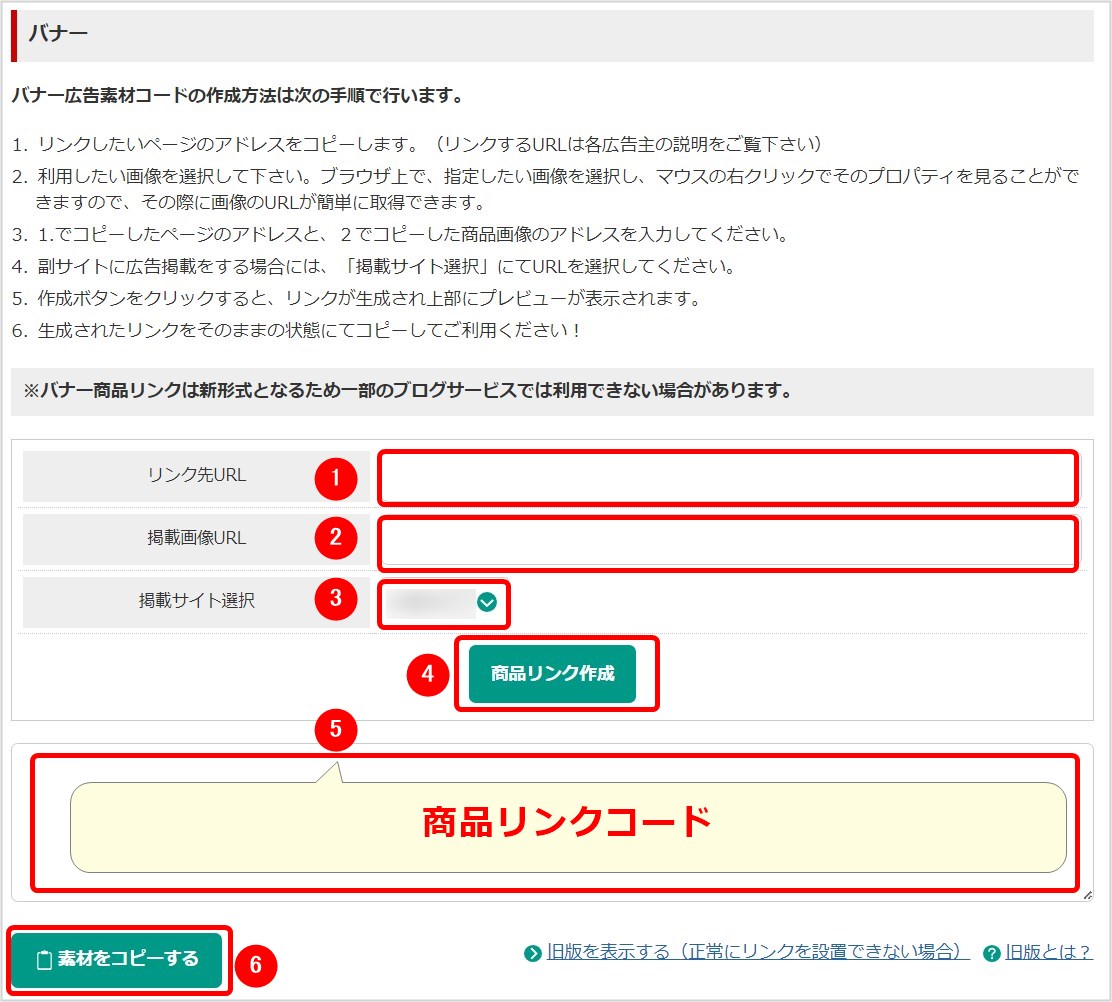
Task: Follow the 旧版とは？ help link
Action: tap(1048, 952)
